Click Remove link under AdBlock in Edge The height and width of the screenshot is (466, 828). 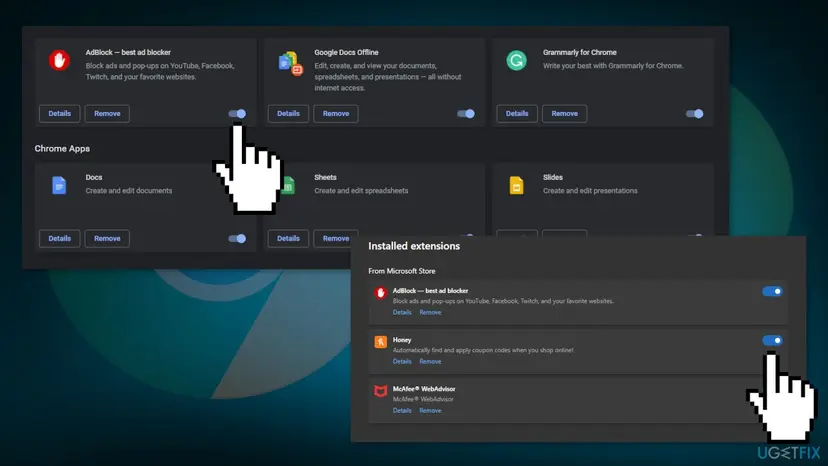click(430, 312)
